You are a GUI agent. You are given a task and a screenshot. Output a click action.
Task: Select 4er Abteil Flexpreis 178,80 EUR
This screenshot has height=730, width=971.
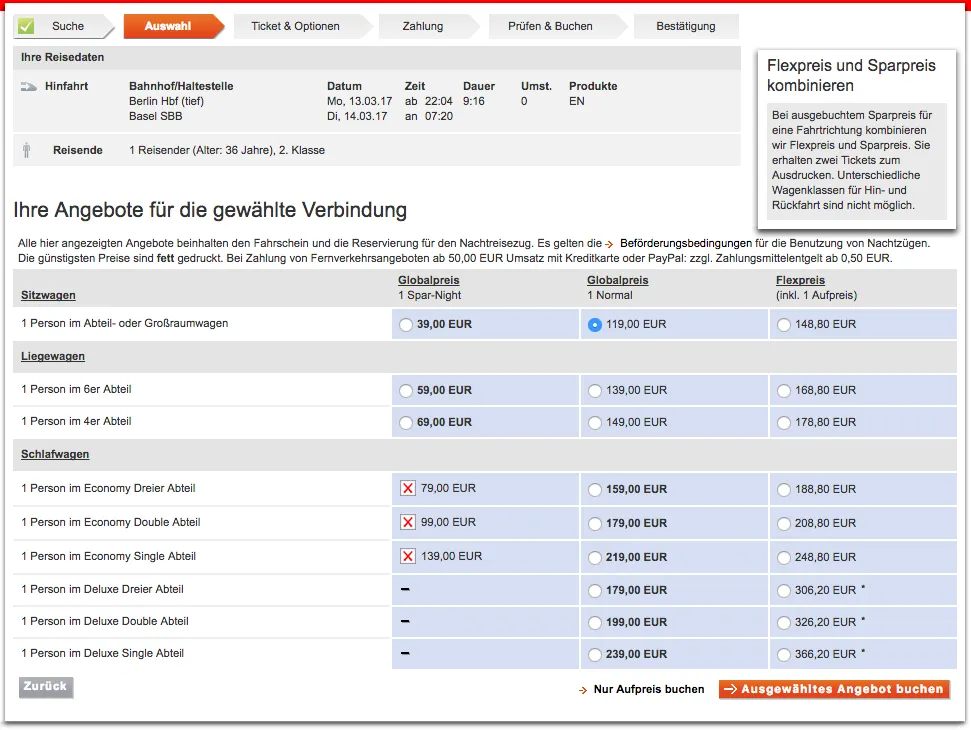(x=783, y=423)
